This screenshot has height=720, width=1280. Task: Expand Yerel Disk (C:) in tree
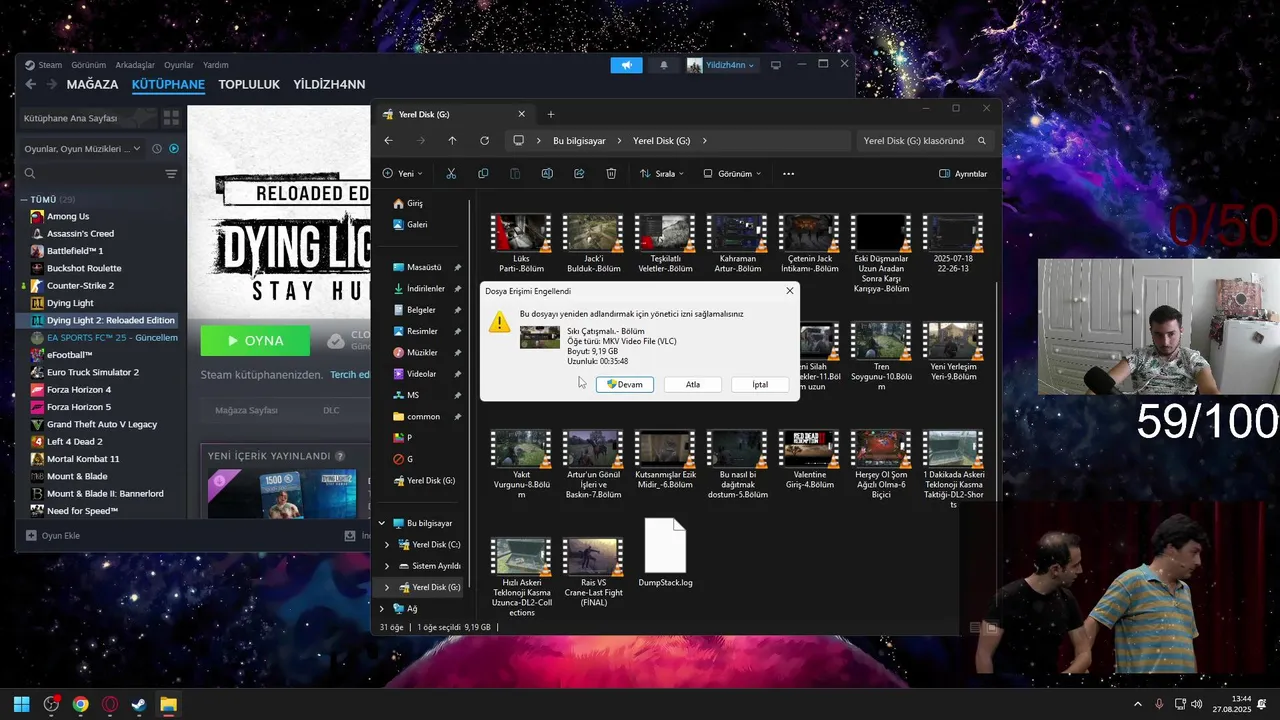tap(387, 544)
